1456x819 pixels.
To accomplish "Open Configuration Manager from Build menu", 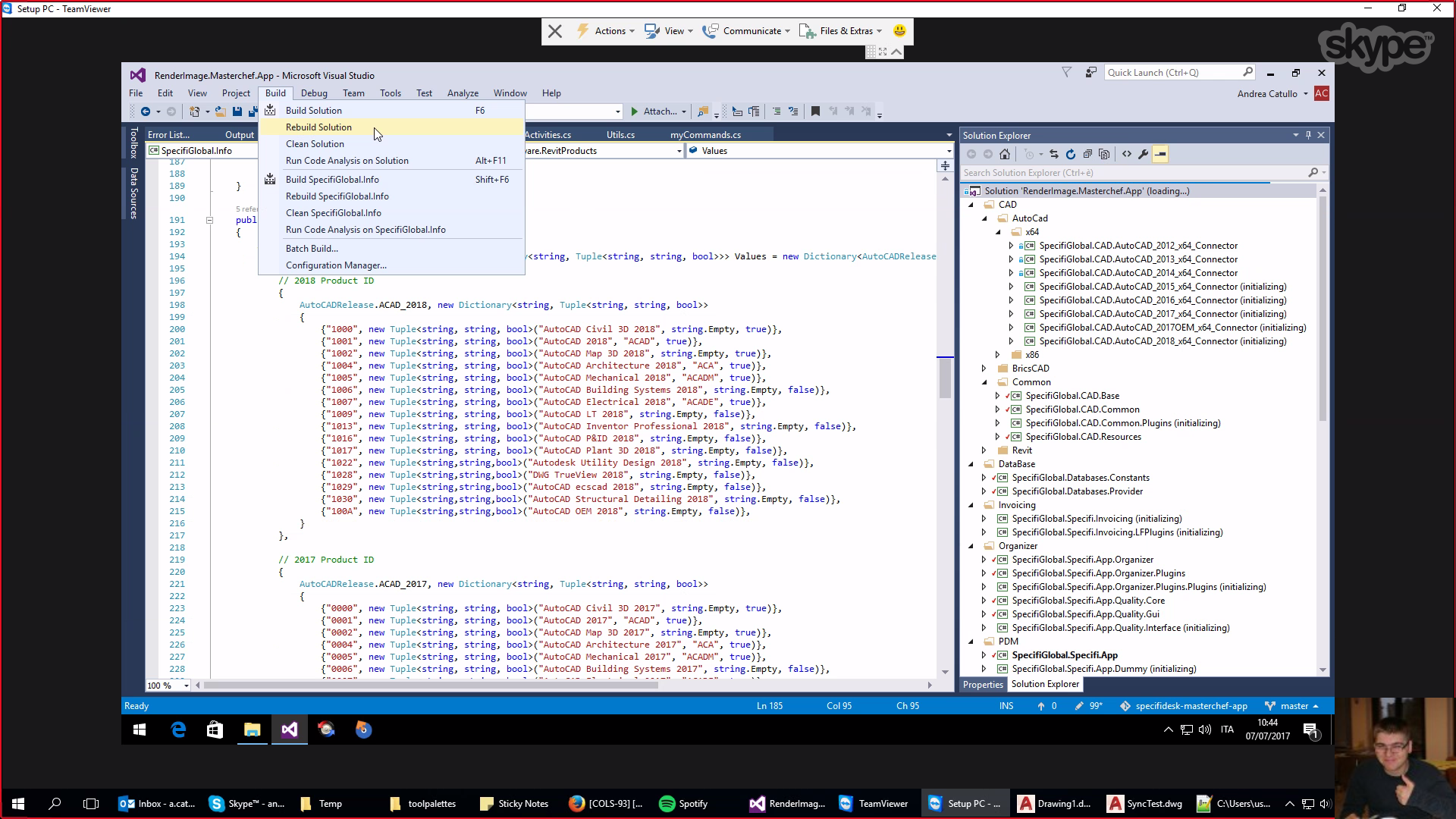I will (391, 265).
